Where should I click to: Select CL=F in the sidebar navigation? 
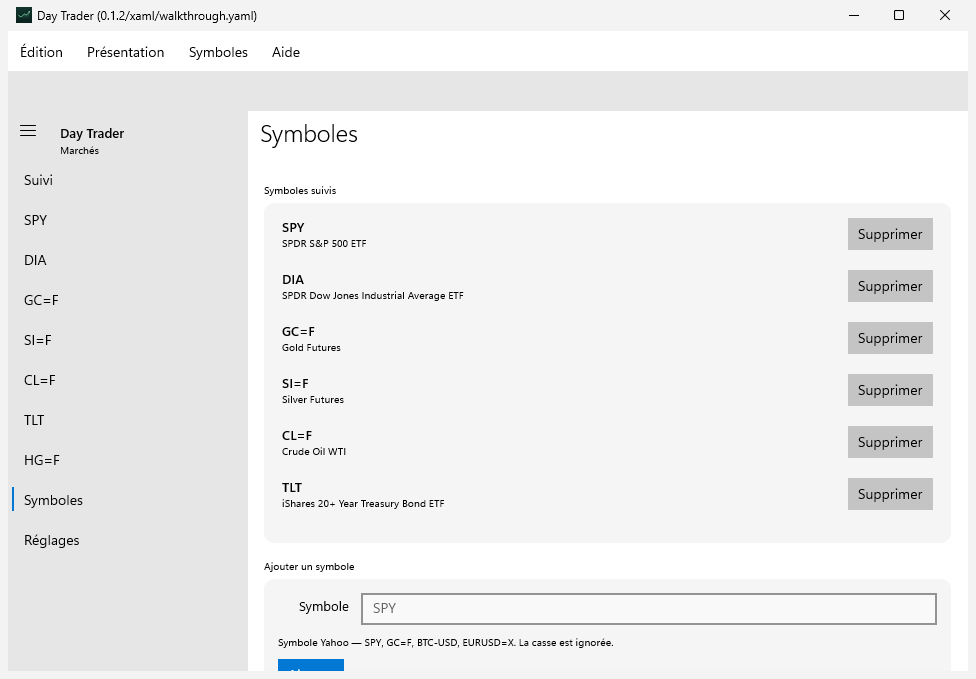[x=128, y=380]
